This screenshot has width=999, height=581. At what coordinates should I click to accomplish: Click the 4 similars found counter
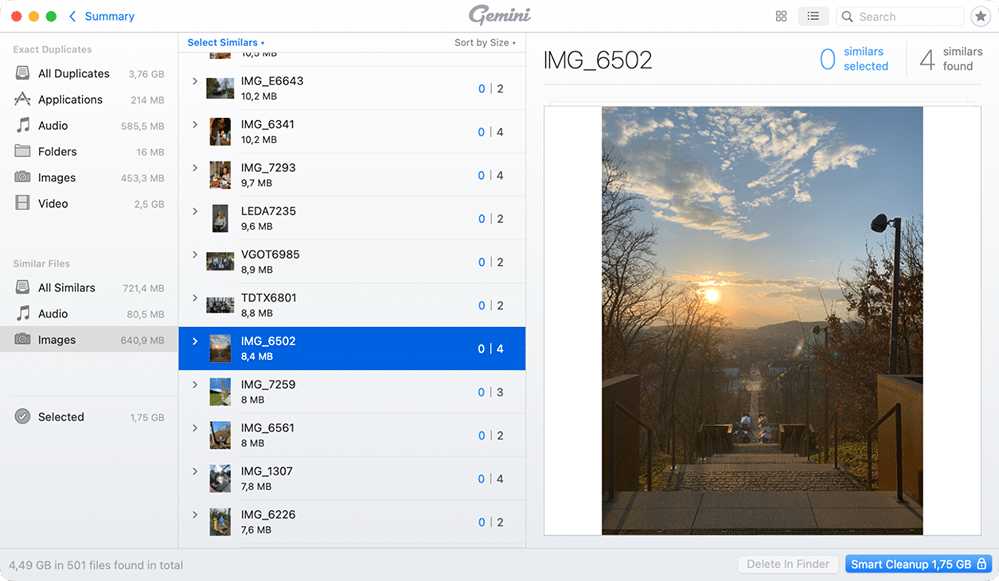pyautogui.click(x=951, y=59)
